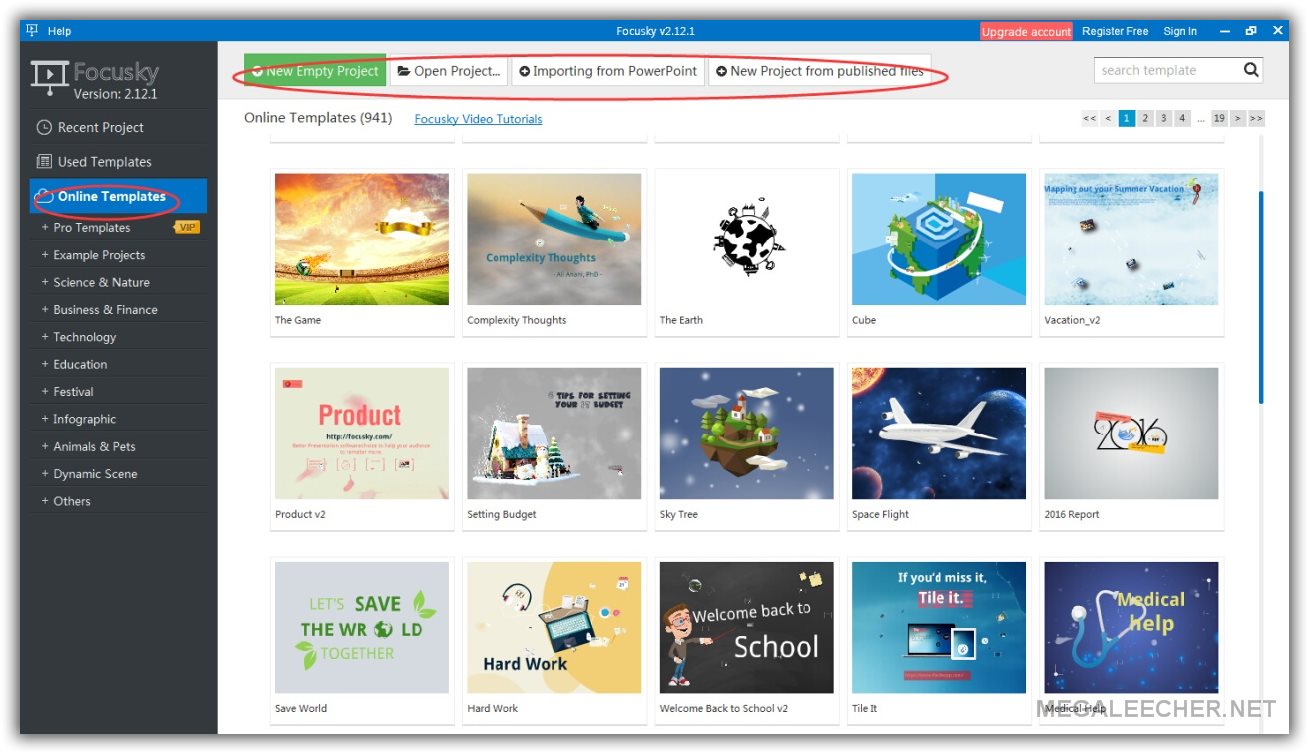Click Importing from PowerPoint
This screenshot has width=1309, height=754.
608,71
